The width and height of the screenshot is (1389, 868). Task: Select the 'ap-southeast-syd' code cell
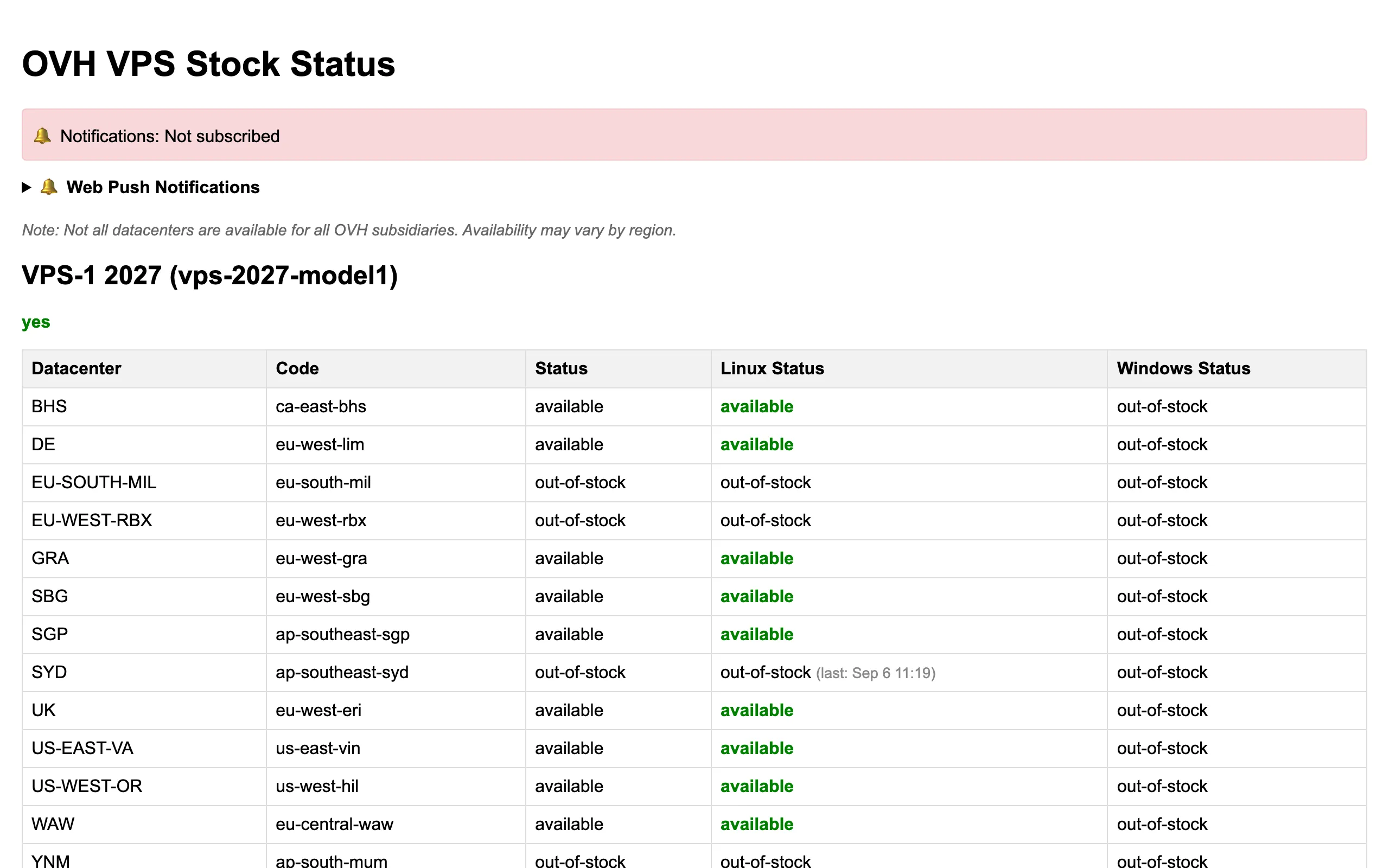coord(396,672)
